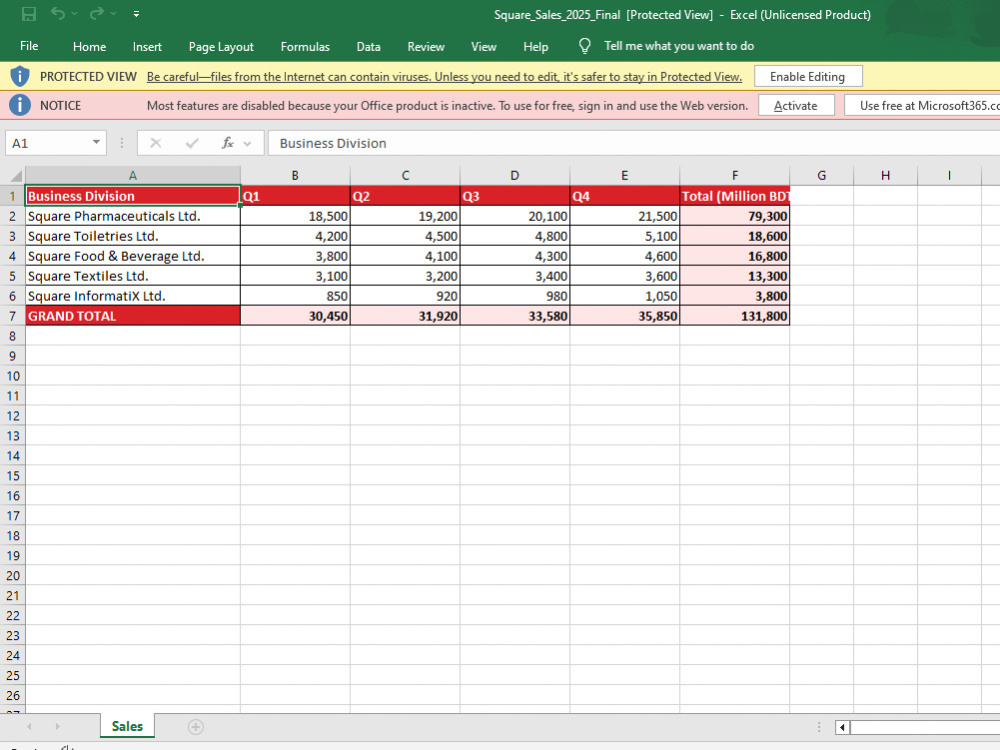
Task: Open the Undo history dropdown arrow
Action: pos(75,14)
